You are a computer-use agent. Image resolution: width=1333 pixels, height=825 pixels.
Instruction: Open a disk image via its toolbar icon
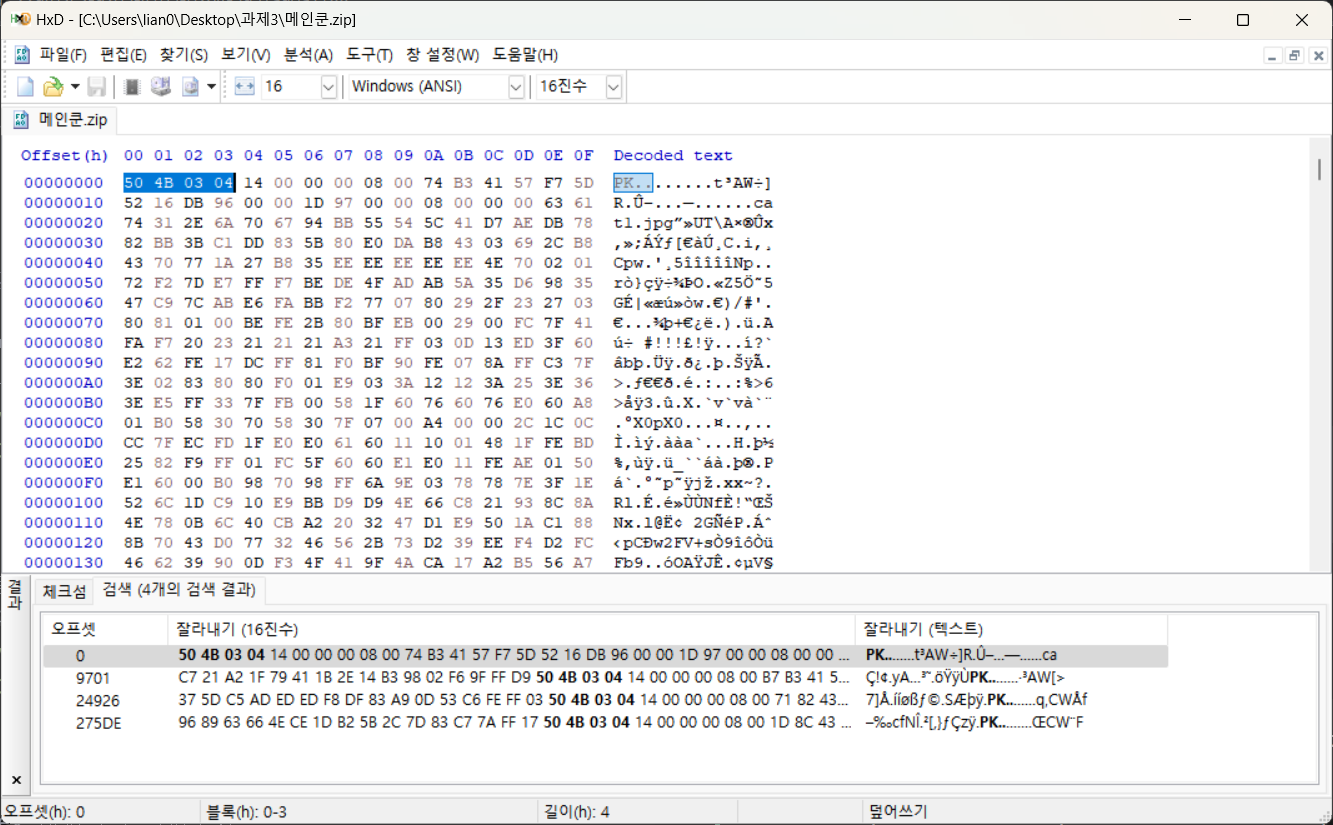point(190,86)
